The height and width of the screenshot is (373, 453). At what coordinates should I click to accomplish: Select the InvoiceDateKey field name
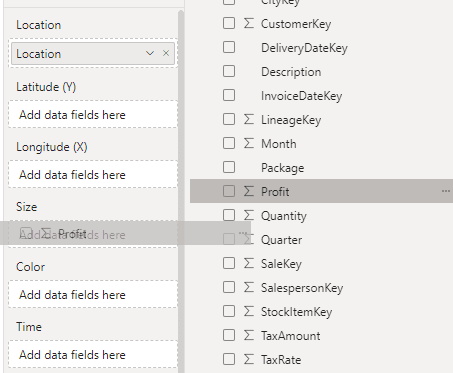pyautogui.click(x=302, y=96)
